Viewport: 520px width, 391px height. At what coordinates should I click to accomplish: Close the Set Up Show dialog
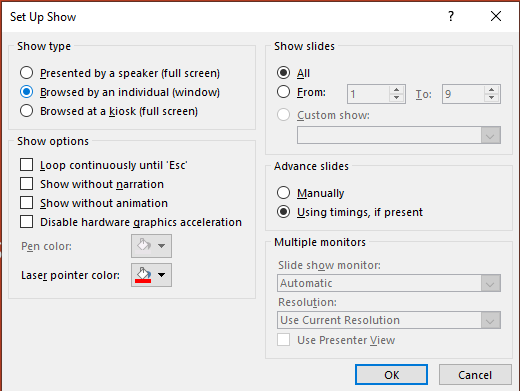coord(496,16)
